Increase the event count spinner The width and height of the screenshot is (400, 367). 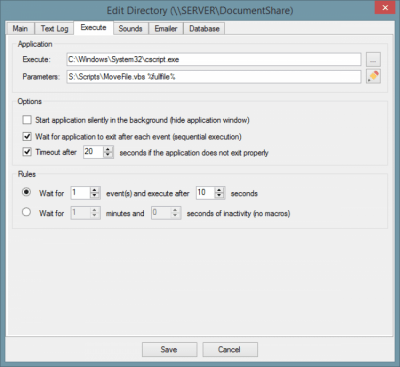(95, 190)
